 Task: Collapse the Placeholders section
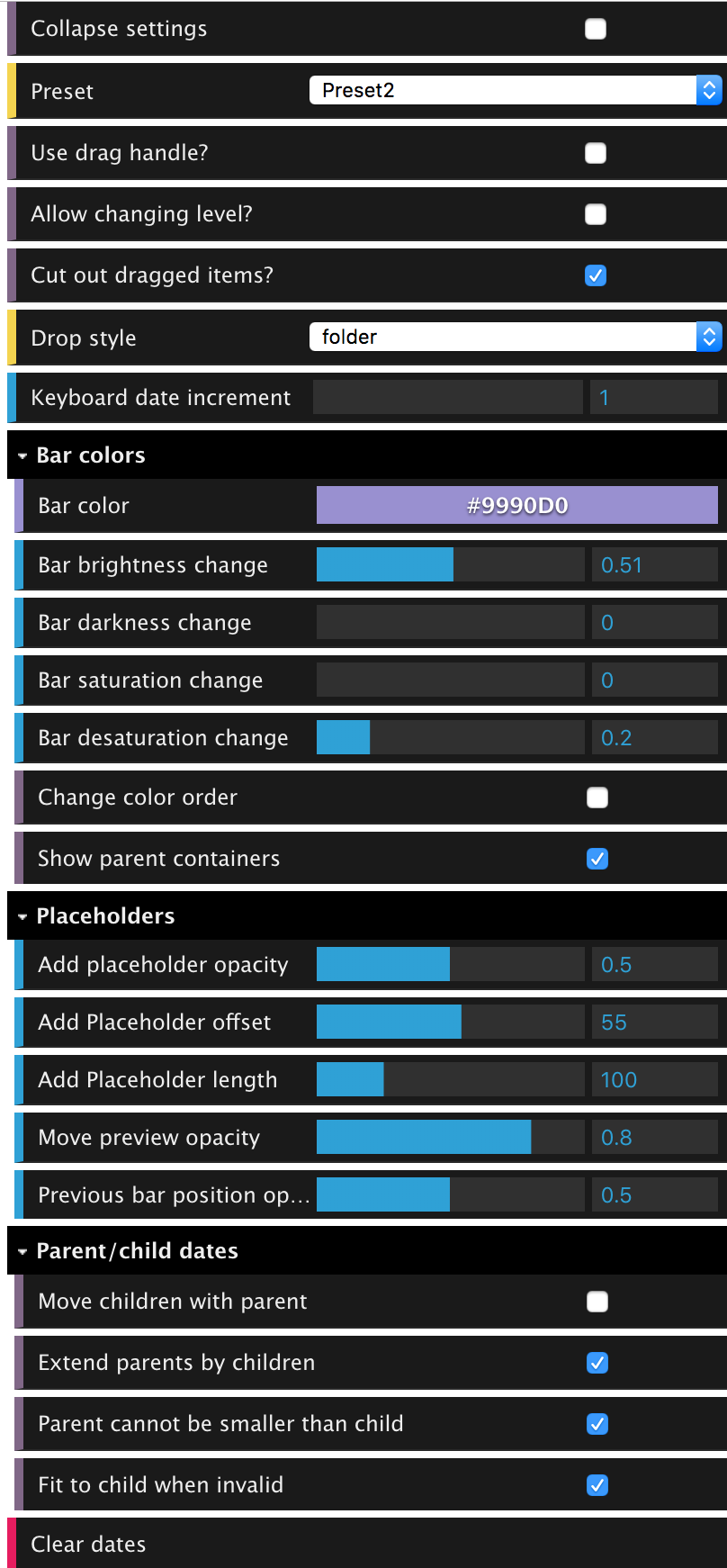(x=22, y=915)
